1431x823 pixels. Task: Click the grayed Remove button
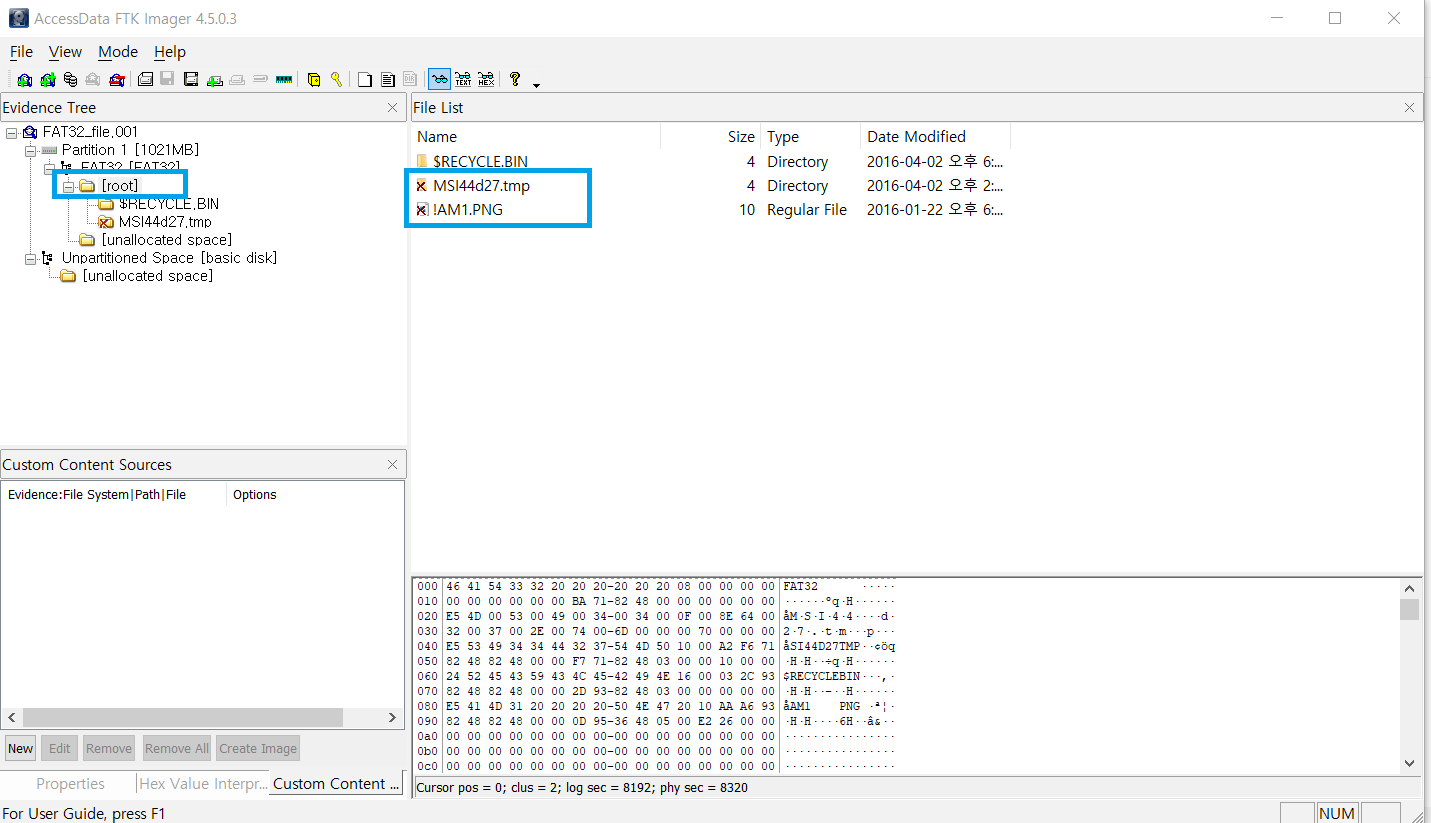pyautogui.click(x=109, y=749)
